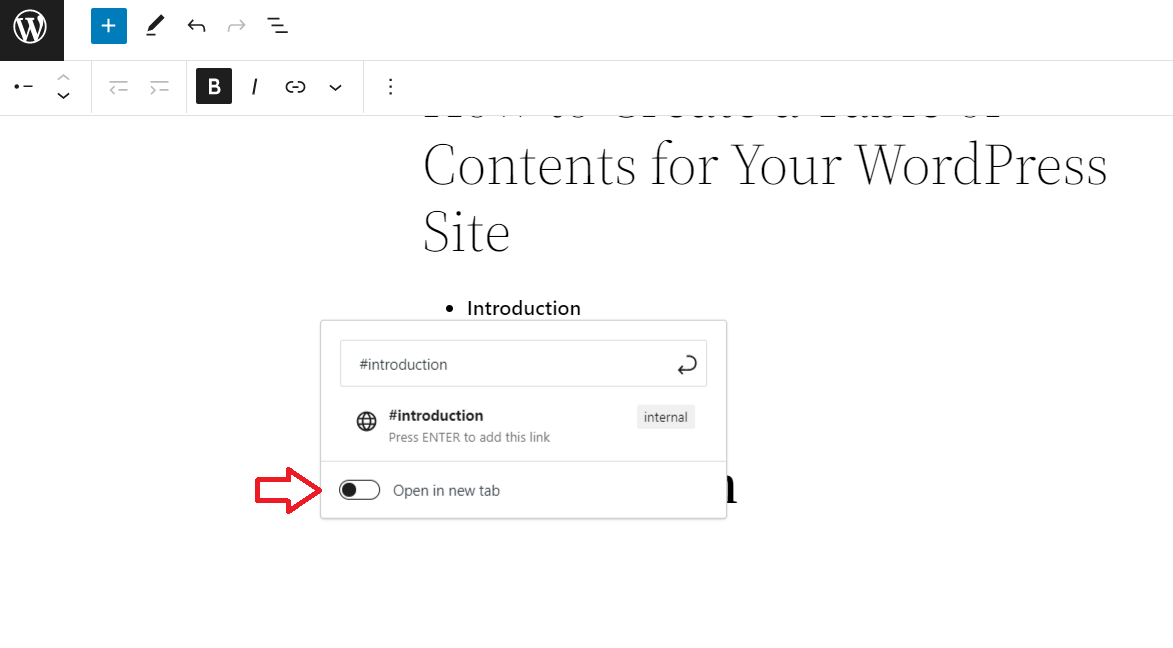The image size is (1173, 648).
Task: Click the Introduction list item text
Action: (x=524, y=308)
